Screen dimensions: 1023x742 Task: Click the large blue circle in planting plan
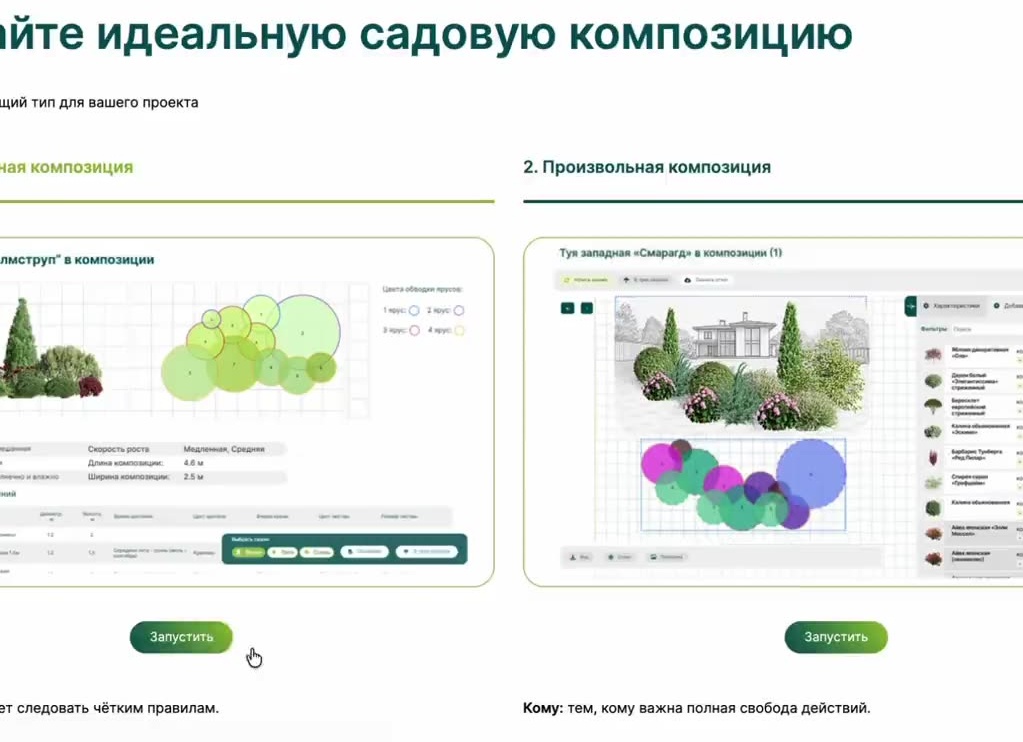coord(811,474)
